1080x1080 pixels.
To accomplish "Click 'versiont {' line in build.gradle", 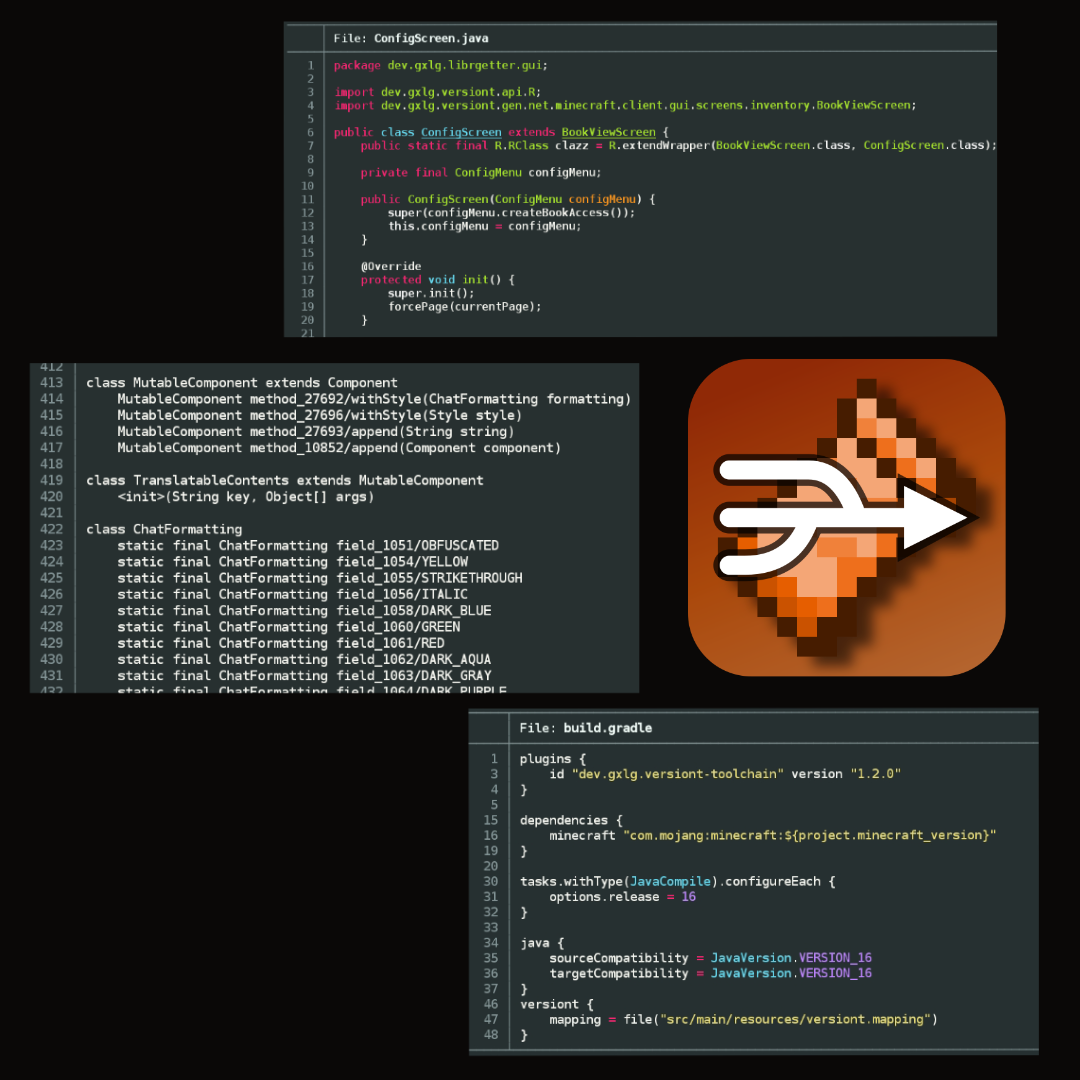I will [x=556, y=1004].
